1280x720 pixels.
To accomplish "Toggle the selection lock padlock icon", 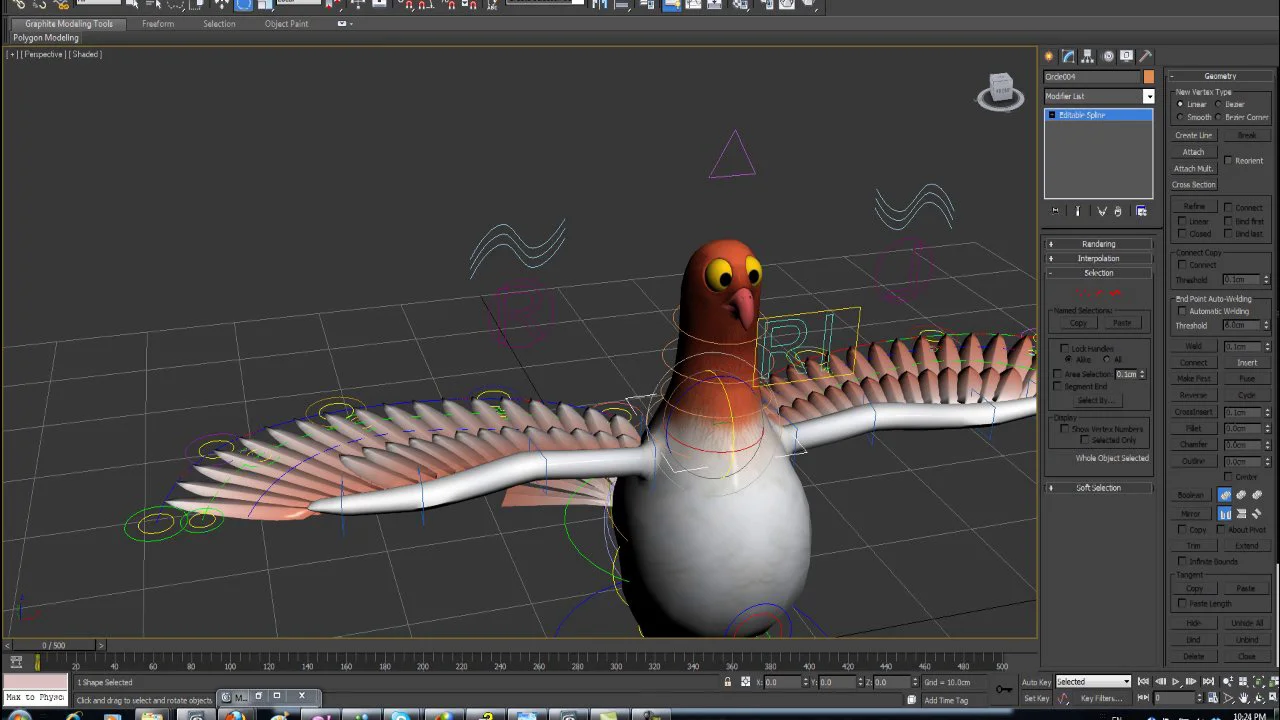I will (728, 682).
